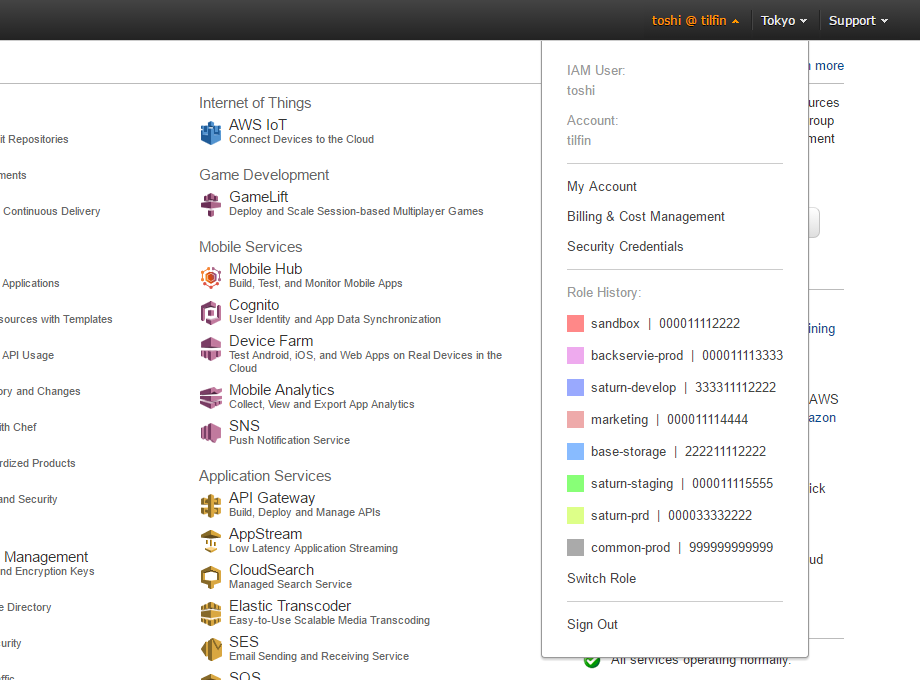Image resolution: width=920 pixels, height=680 pixels.
Task: Open the API Gateway service
Action: [211, 504]
